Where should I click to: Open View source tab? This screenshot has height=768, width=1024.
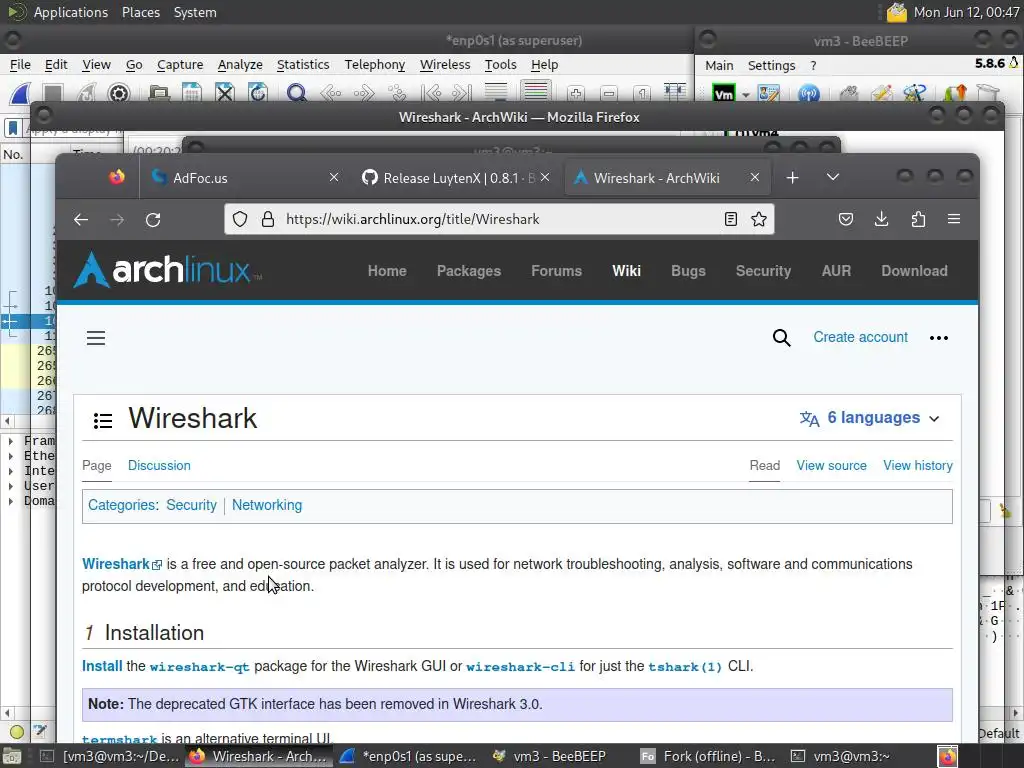tap(831, 466)
